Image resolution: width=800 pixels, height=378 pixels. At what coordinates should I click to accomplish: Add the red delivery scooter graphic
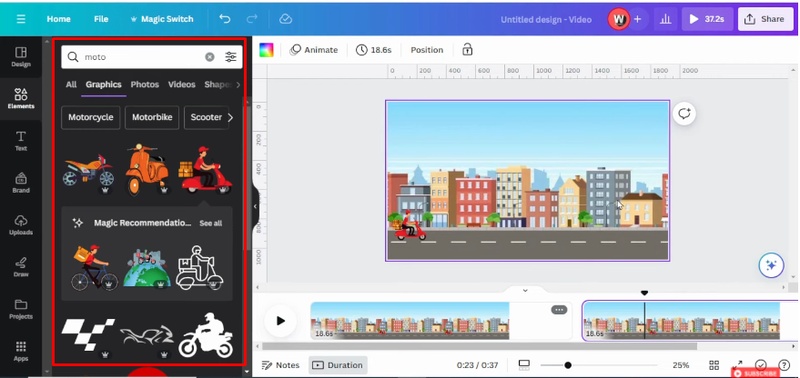[206, 170]
